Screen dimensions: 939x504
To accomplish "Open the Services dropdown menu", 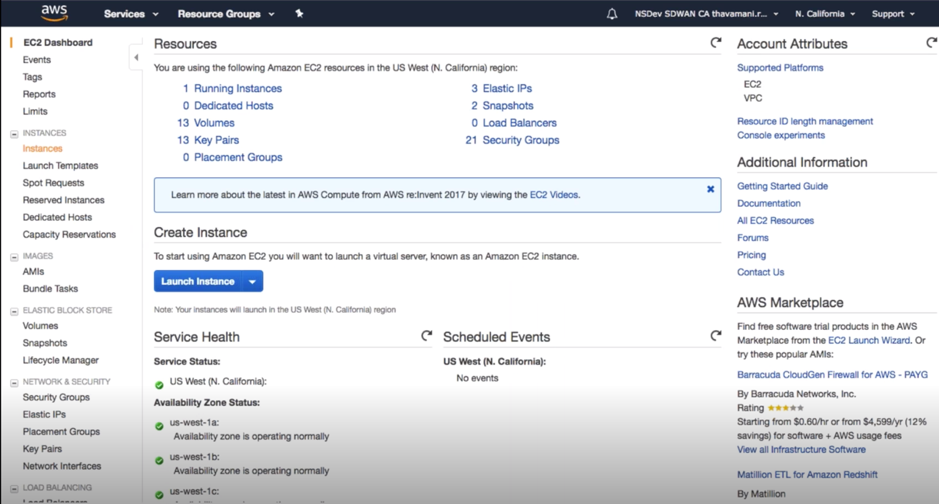I will [131, 14].
